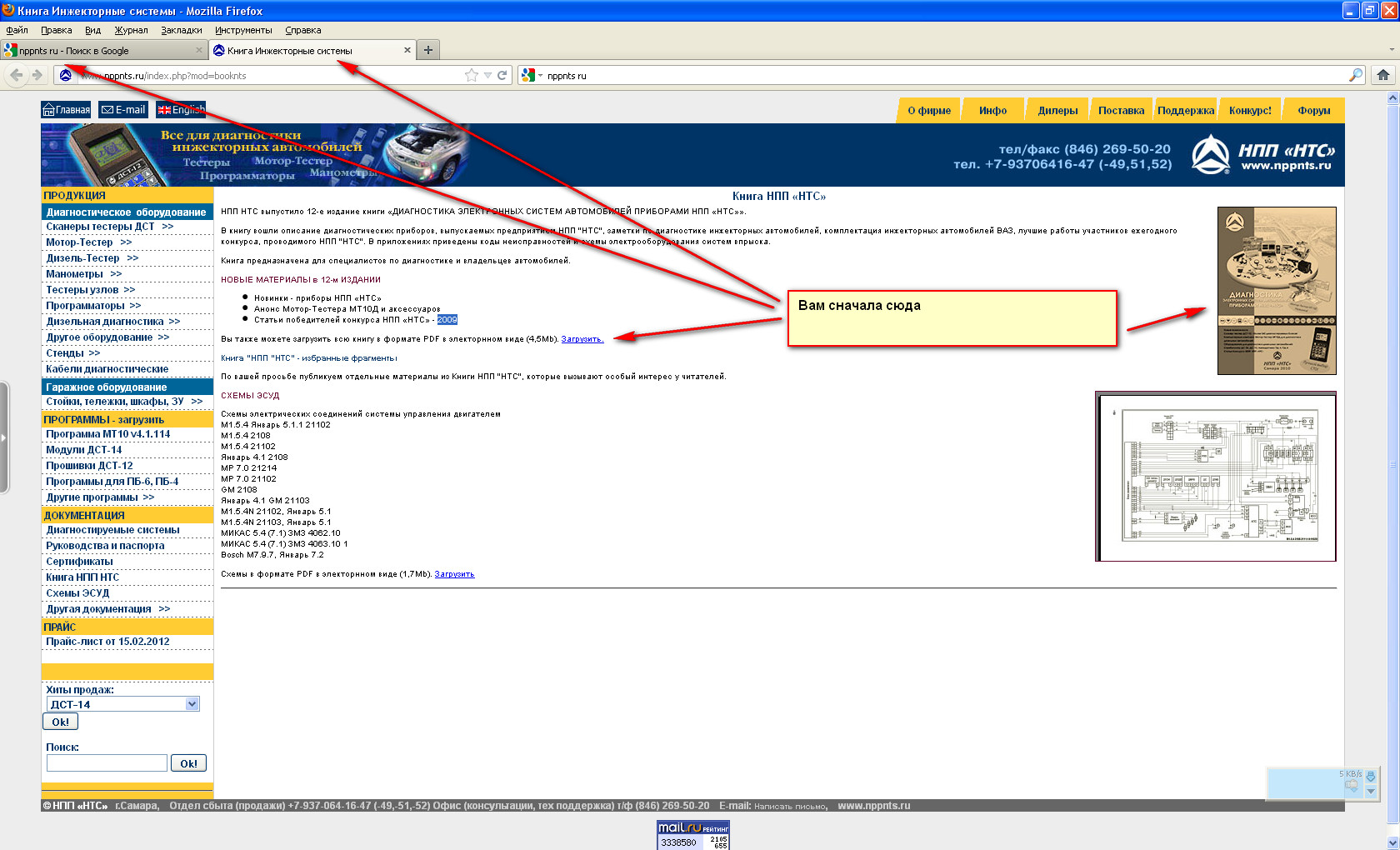
Task: Open the Инфо site tab
Action: point(992,110)
